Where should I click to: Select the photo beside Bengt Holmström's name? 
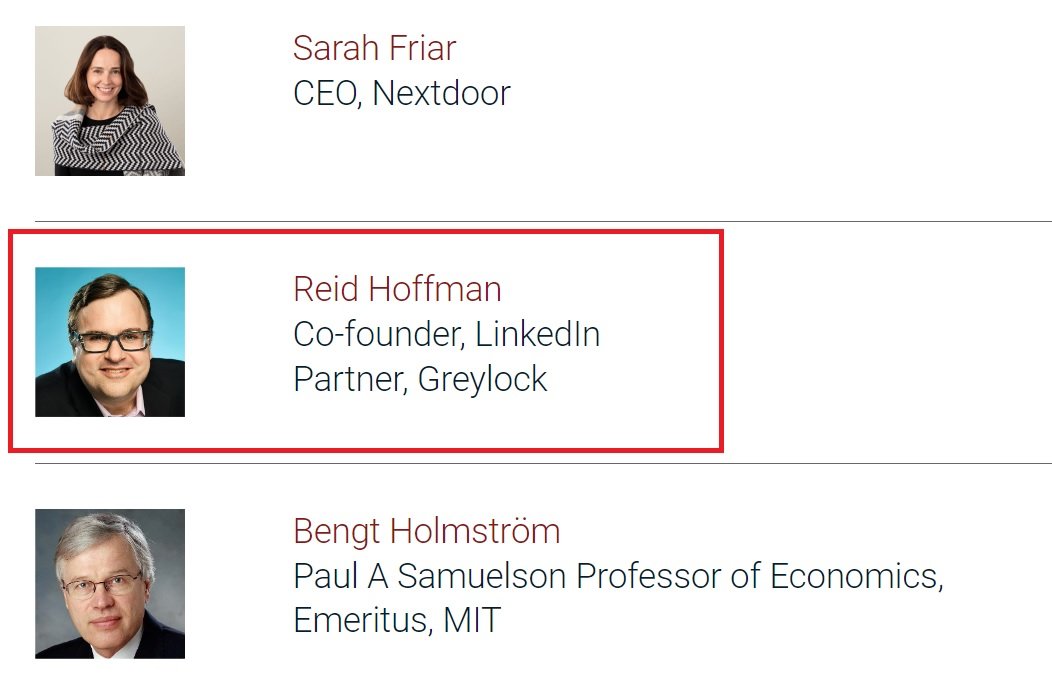coord(110,584)
